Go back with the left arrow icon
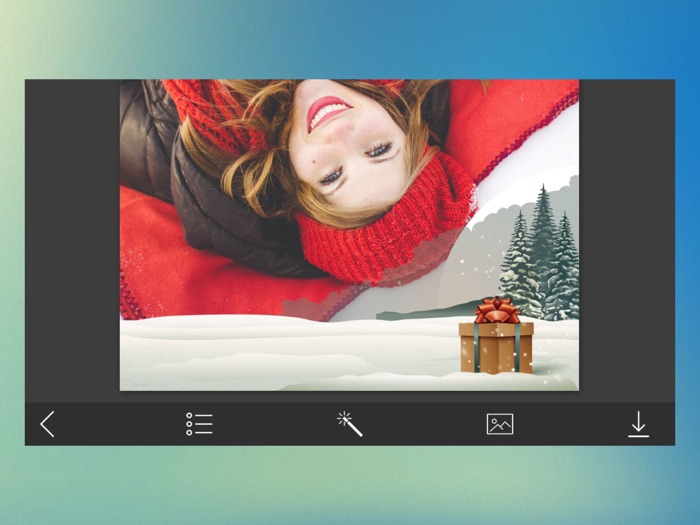Screen dimensions: 700x525 [x=47, y=424]
